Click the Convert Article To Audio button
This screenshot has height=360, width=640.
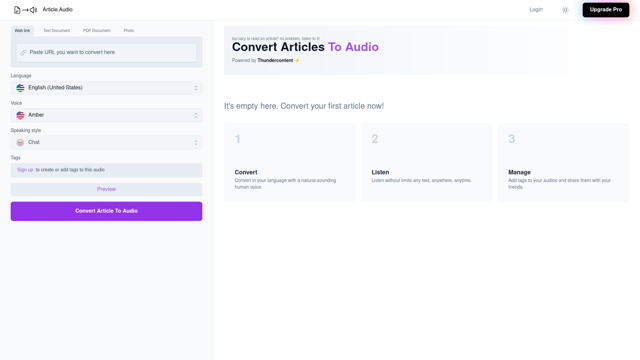[x=106, y=211]
